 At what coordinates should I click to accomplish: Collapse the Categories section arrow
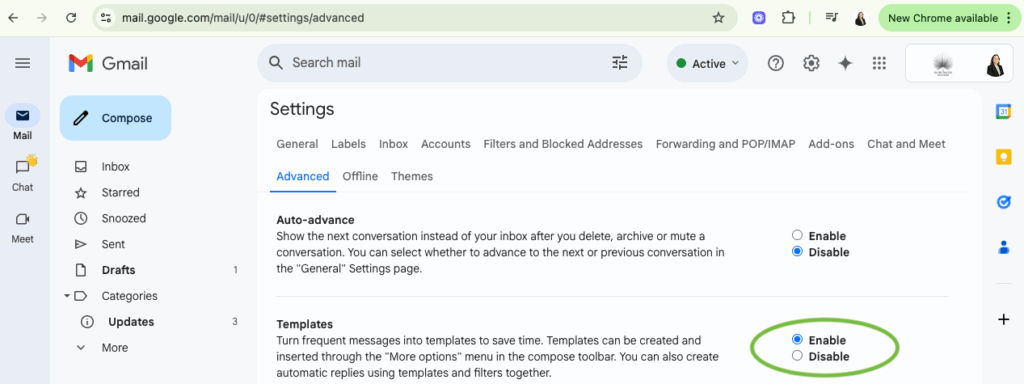tap(67, 296)
